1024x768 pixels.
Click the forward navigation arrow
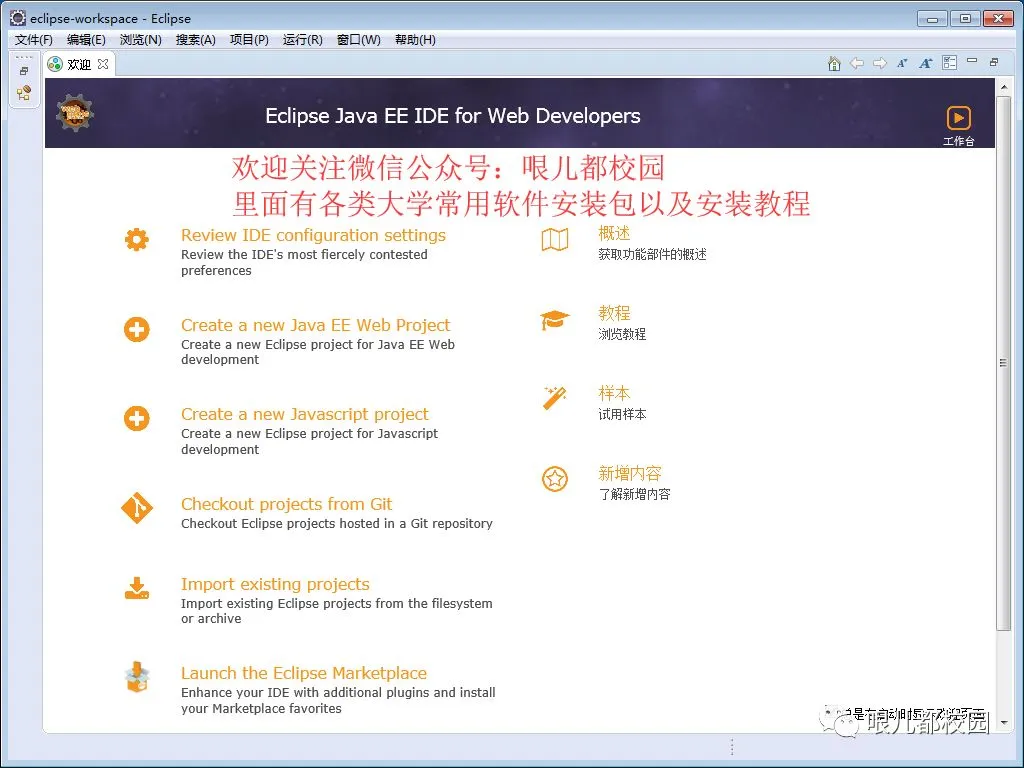(880, 63)
